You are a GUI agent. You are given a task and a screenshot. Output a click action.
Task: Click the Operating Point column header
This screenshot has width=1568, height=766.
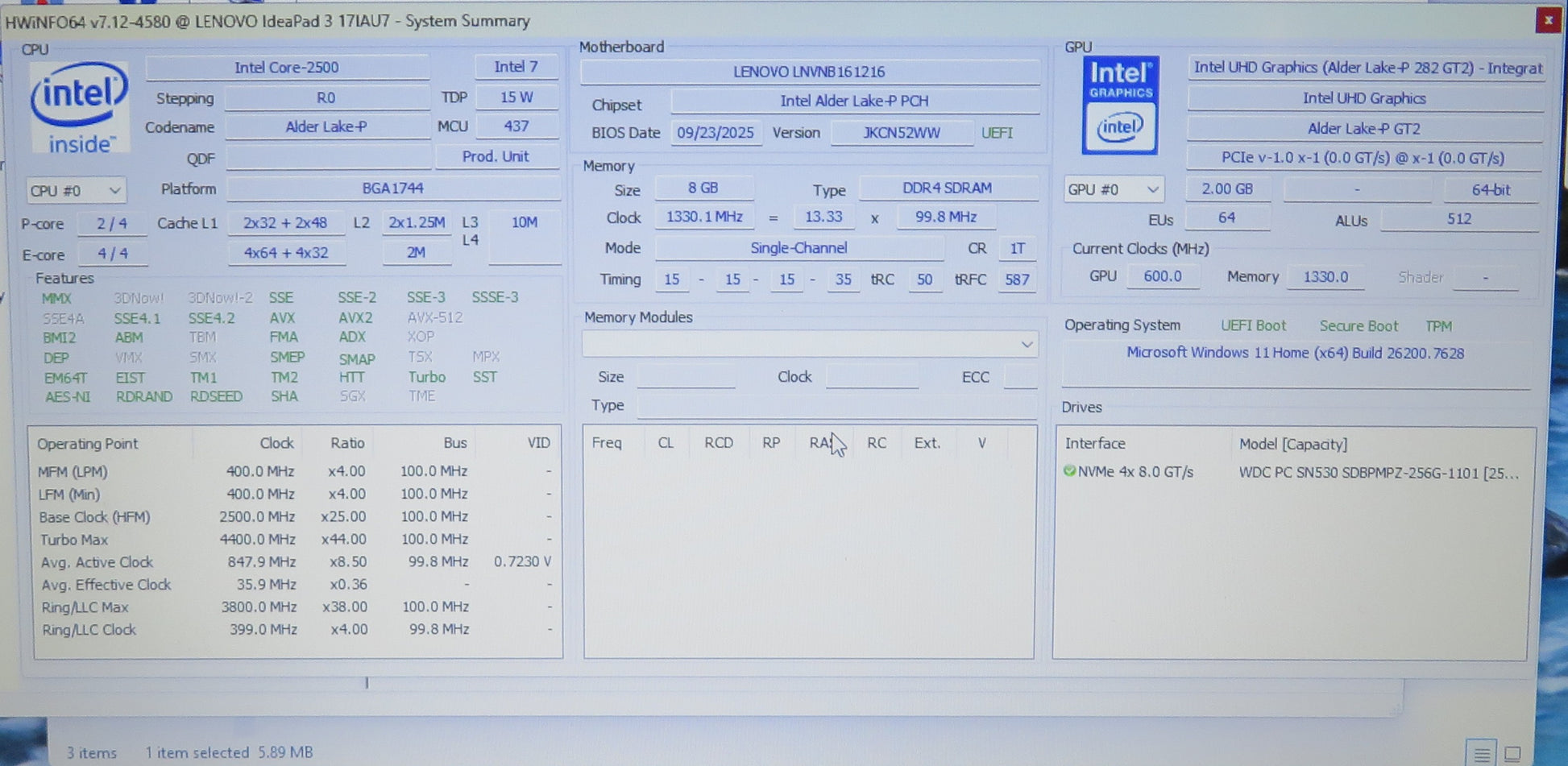(x=88, y=444)
